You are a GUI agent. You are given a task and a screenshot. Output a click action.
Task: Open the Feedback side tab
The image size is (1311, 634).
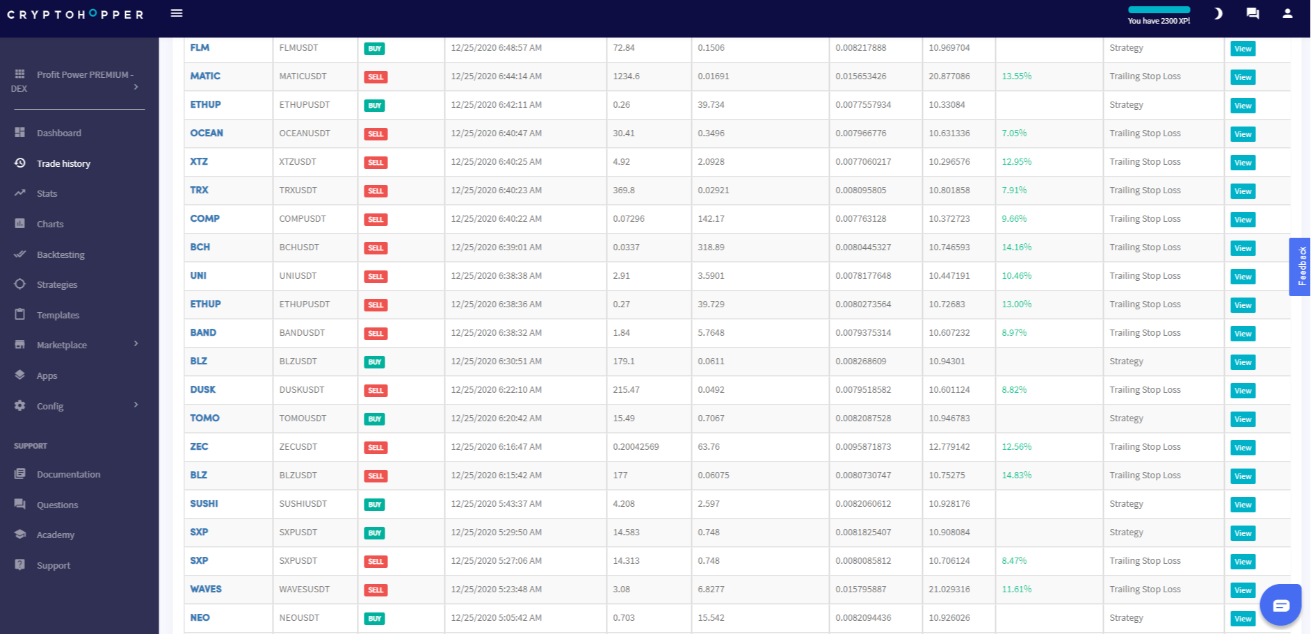click(x=1300, y=267)
